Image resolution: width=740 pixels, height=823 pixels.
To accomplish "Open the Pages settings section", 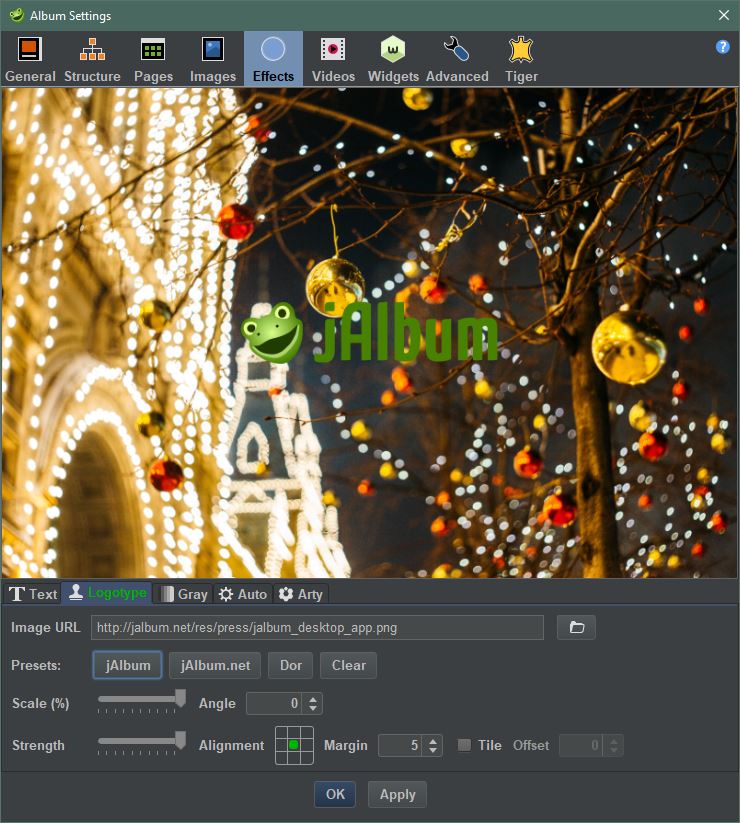I will (x=153, y=59).
